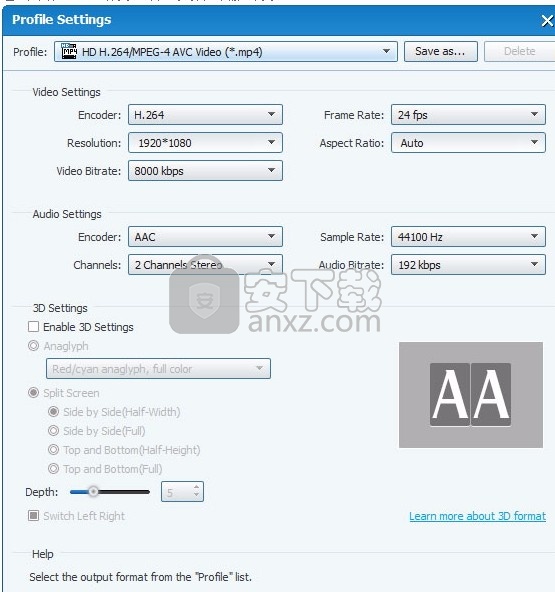This screenshot has height=592, width=555.
Task: Click the Save as... button
Action: point(441,51)
